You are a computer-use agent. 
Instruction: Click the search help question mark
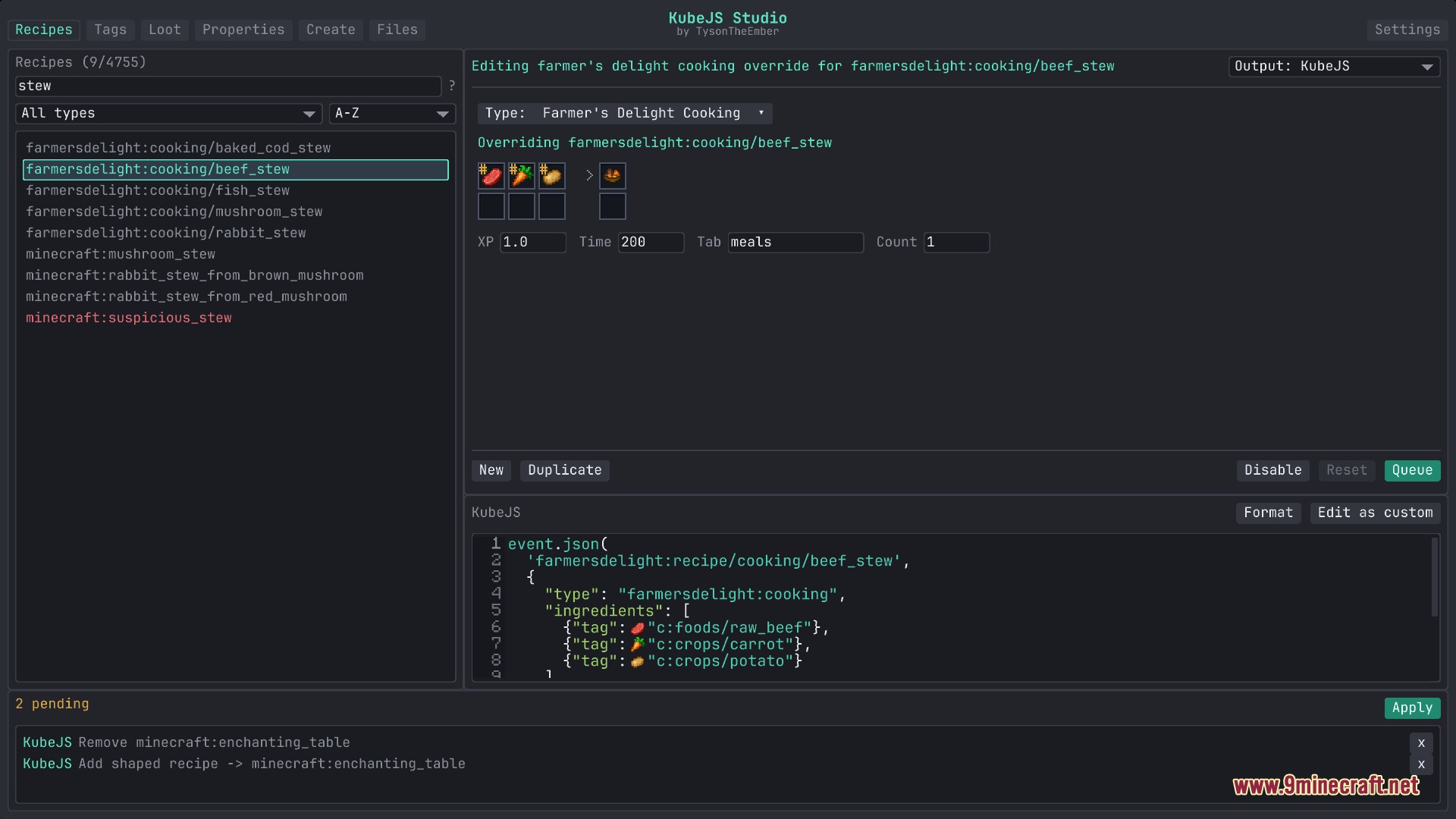[452, 86]
